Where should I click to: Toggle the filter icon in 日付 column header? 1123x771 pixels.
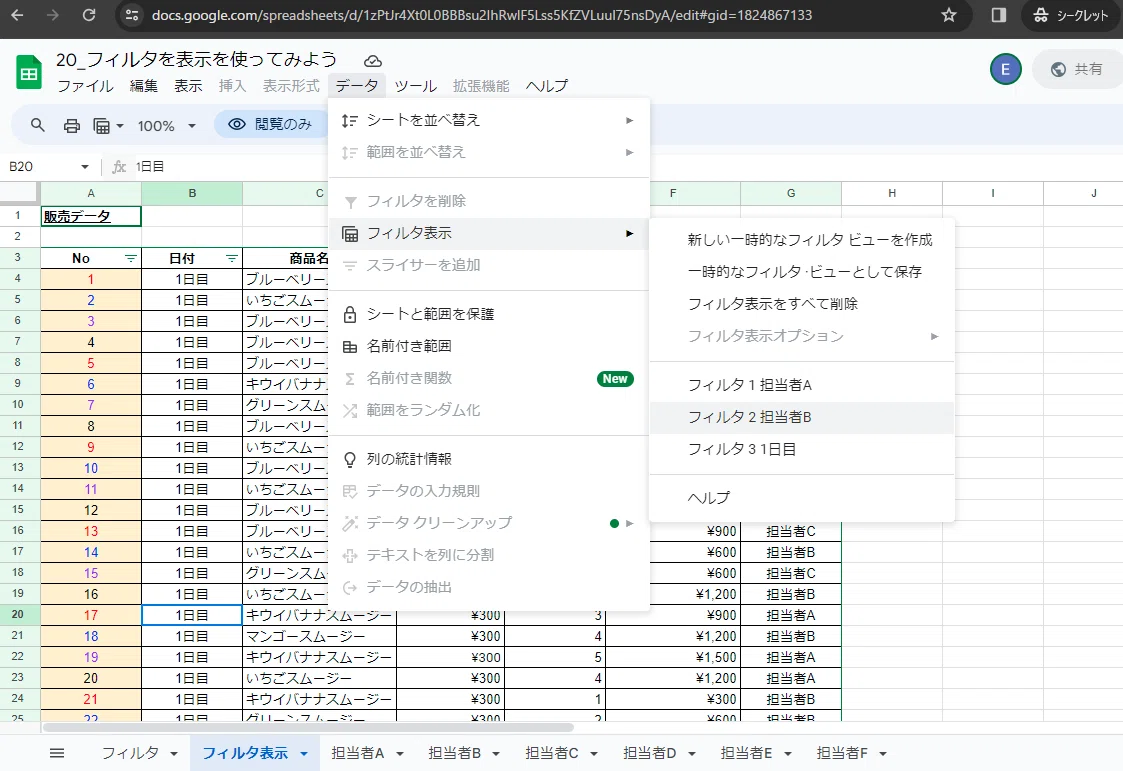(x=231, y=258)
